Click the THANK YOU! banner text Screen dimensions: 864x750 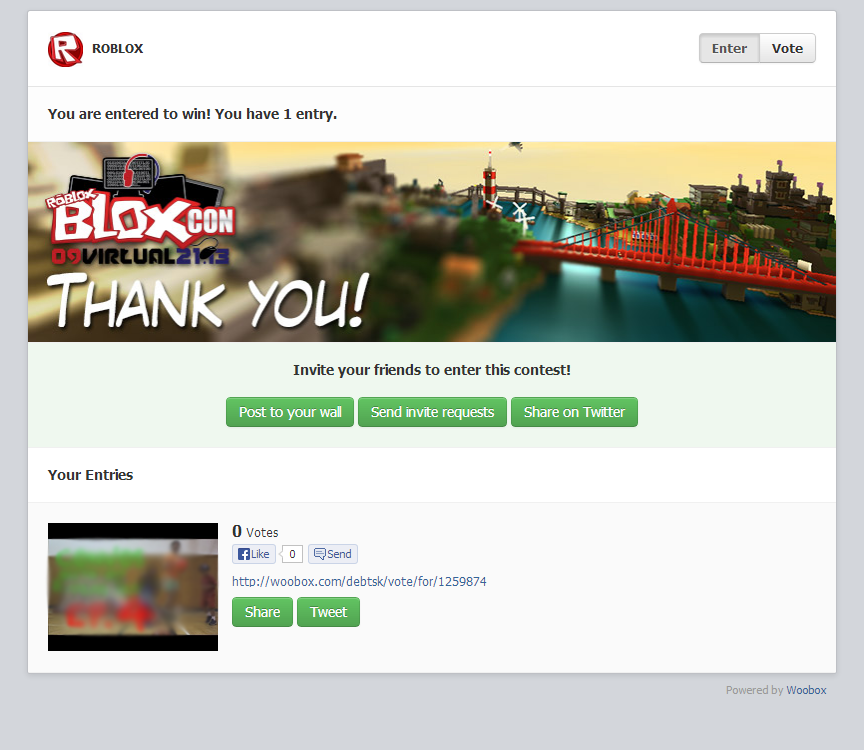coord(208,300)
